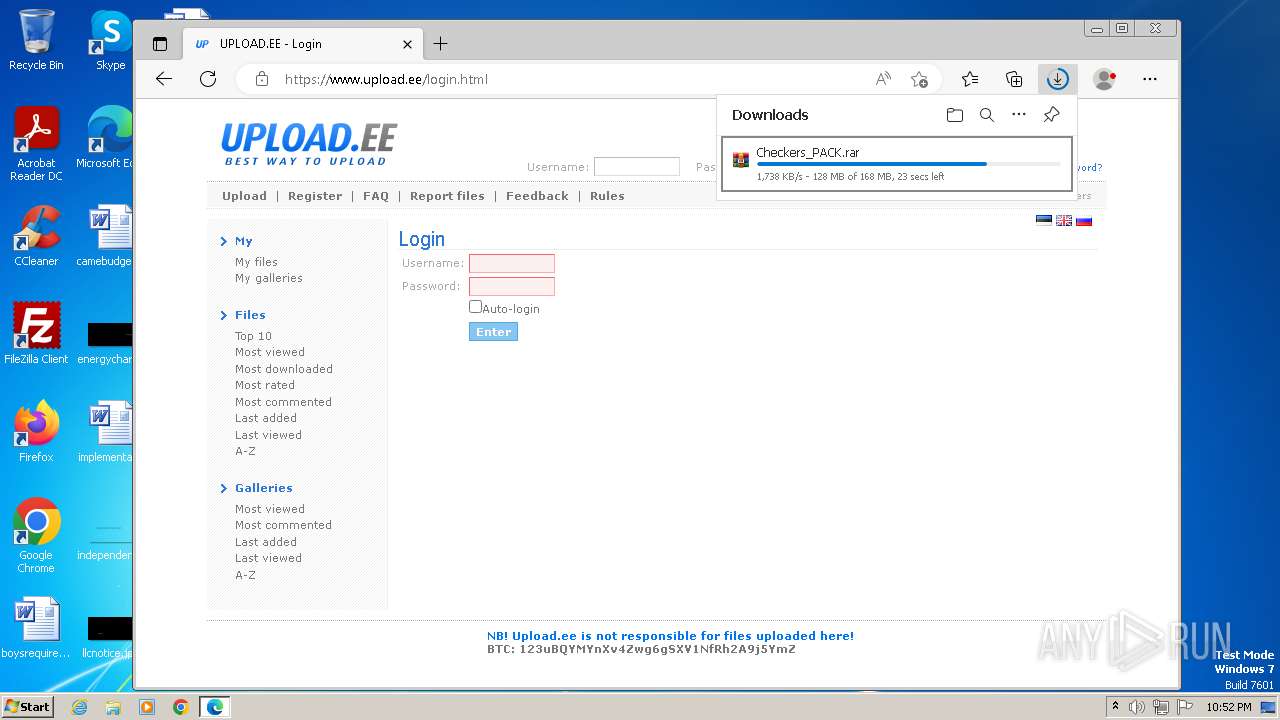Open volume control in system tray
Image resolution: width=1280 pixels, height=720 pixels.
[x=1137, y=707]
